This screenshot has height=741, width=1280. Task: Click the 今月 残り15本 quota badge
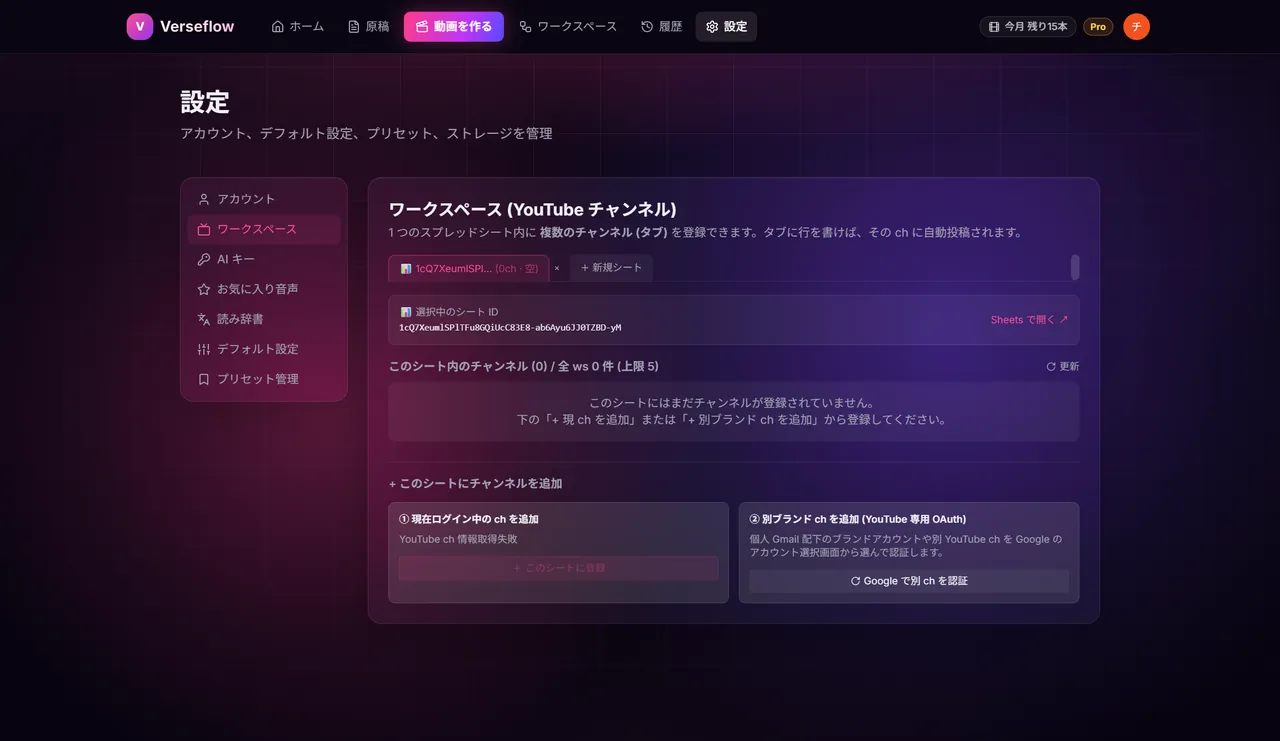pos(1028,27)
